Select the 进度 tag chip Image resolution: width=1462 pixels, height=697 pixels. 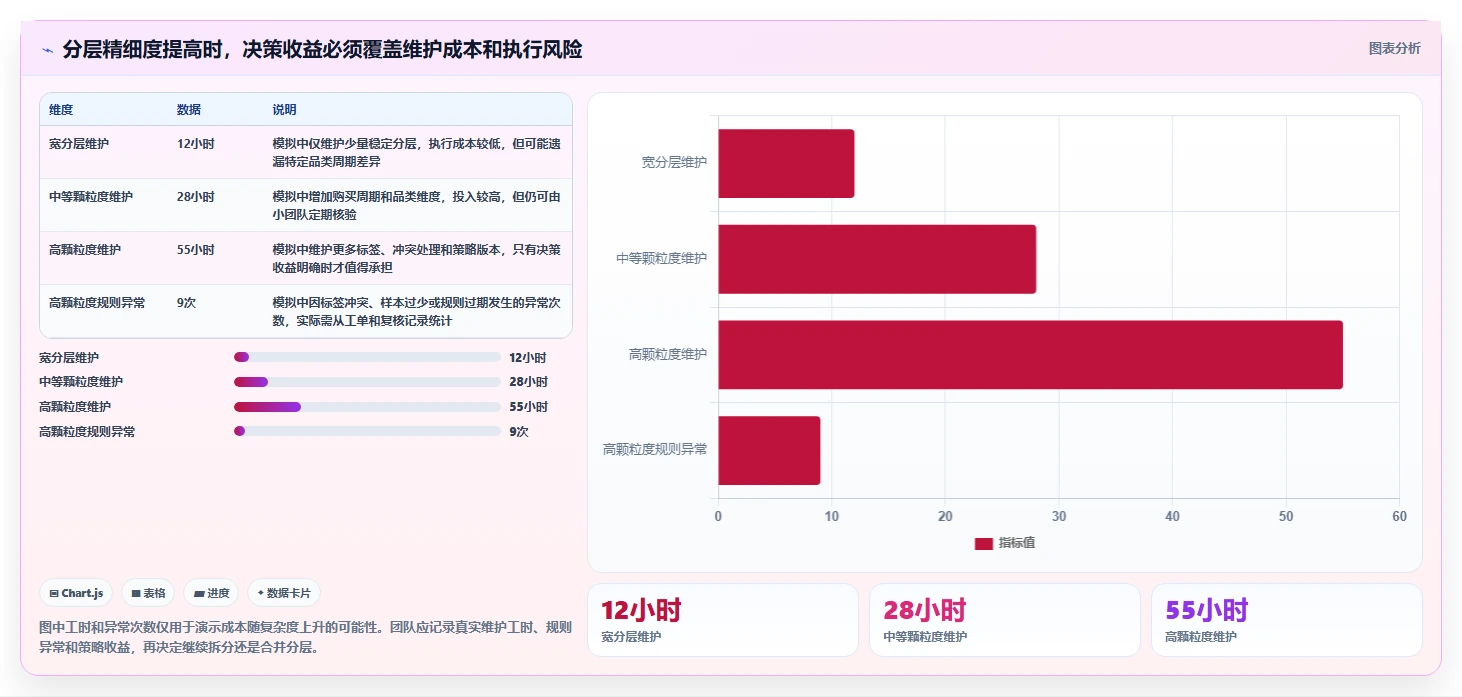[211, 593]
